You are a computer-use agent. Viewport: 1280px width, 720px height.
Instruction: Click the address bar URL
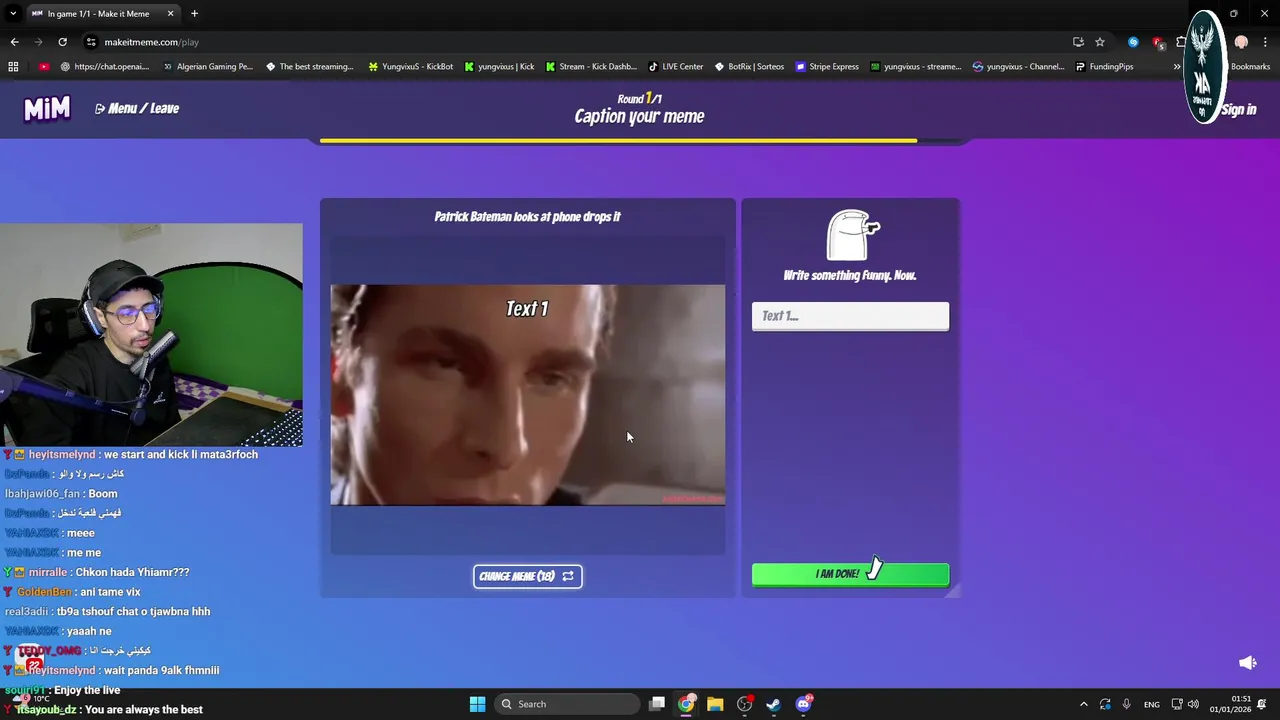point(152,42)
